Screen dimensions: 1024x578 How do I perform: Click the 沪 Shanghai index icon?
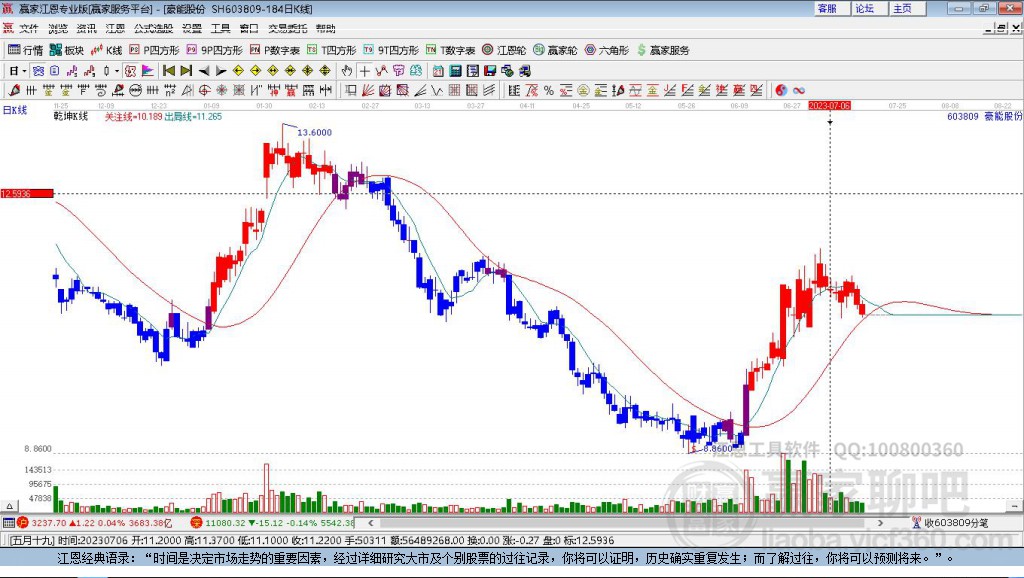tap(23, 522)
